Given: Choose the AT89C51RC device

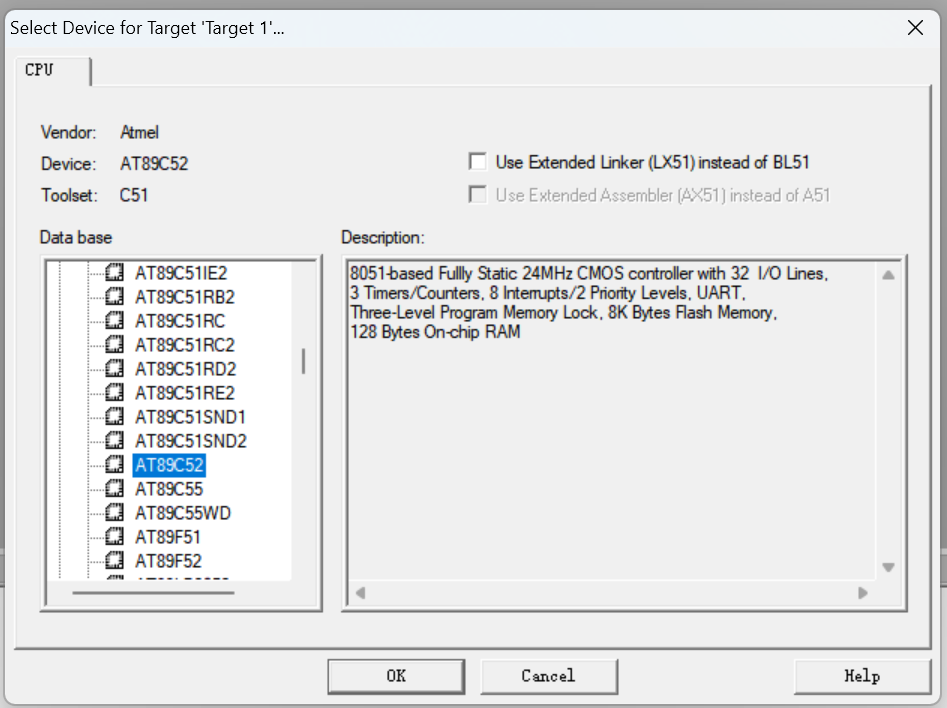Looking at the screenshot, I should (180, 321).
